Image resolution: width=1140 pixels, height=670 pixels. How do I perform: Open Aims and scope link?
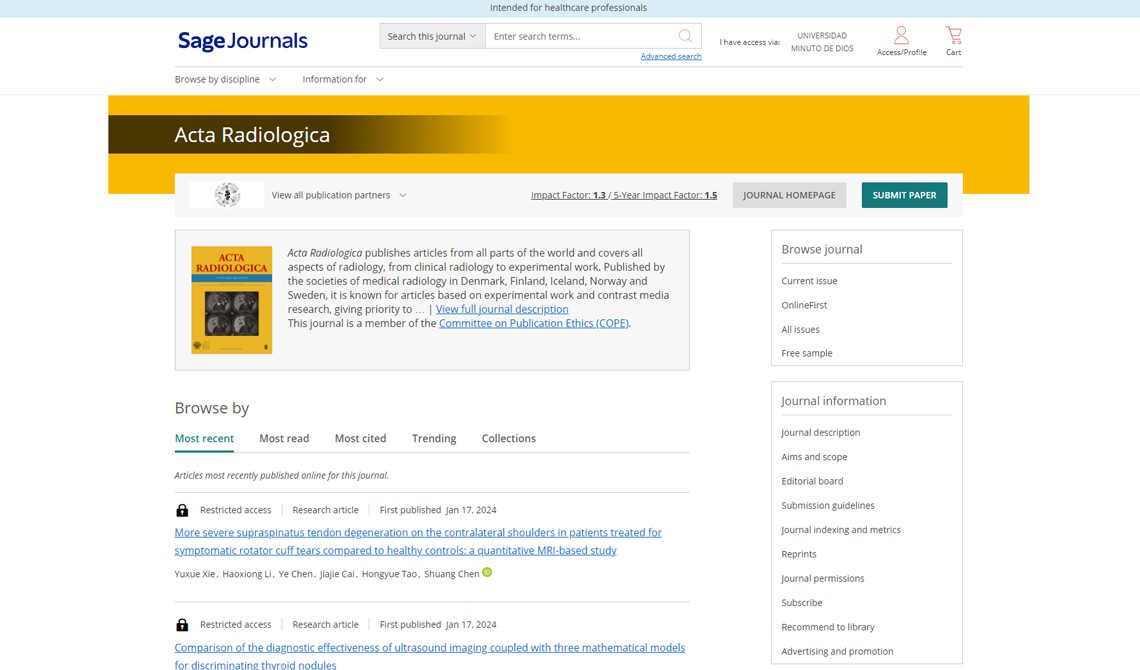[814, 457]
